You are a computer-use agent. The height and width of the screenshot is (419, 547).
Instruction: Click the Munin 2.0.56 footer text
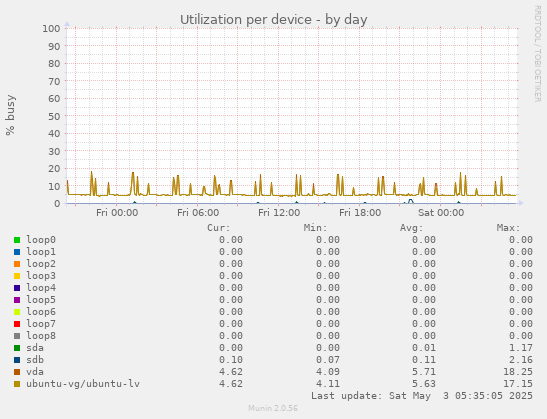pos(273,408)
